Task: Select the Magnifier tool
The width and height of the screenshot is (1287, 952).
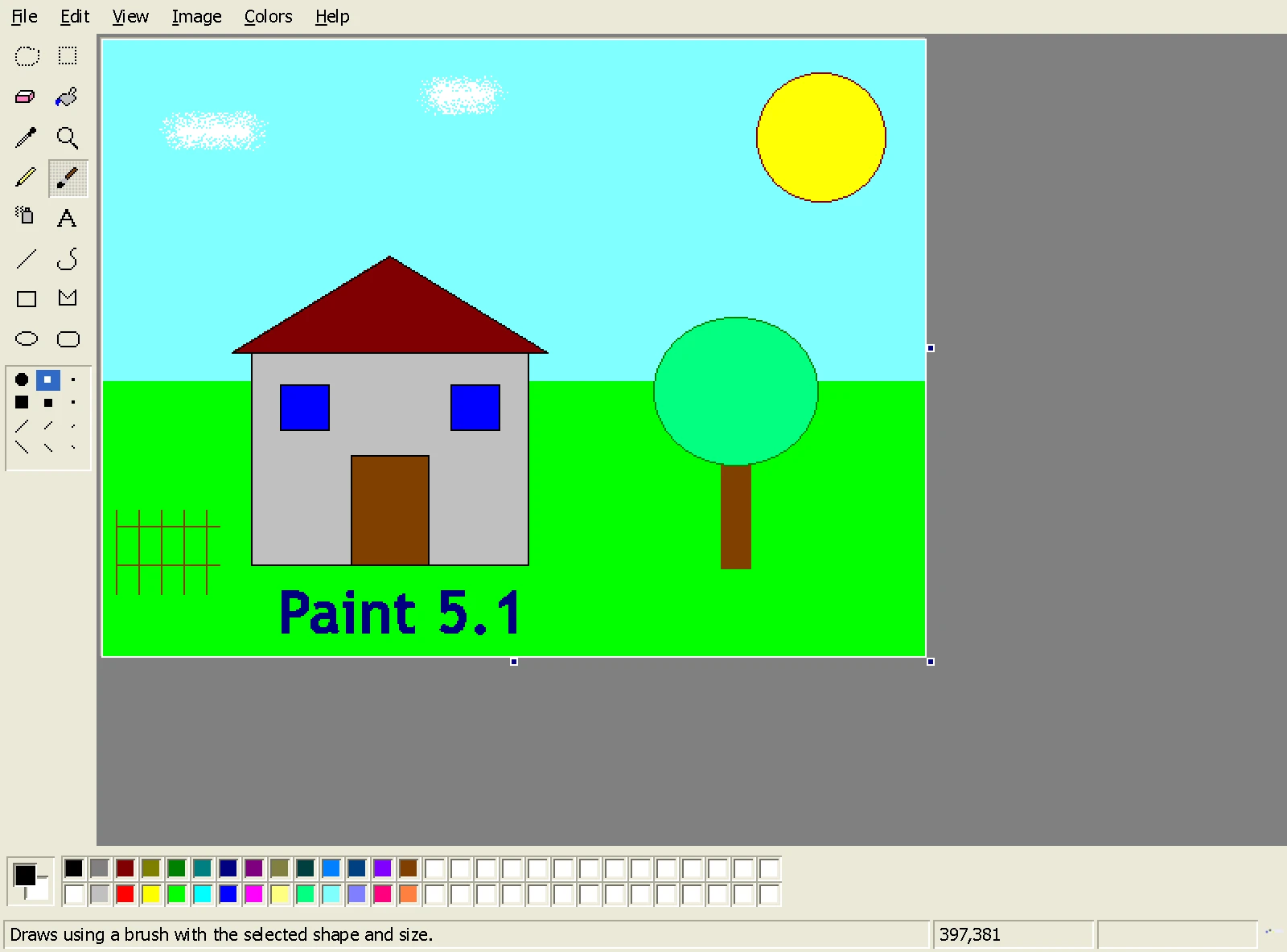Action: 68,137
